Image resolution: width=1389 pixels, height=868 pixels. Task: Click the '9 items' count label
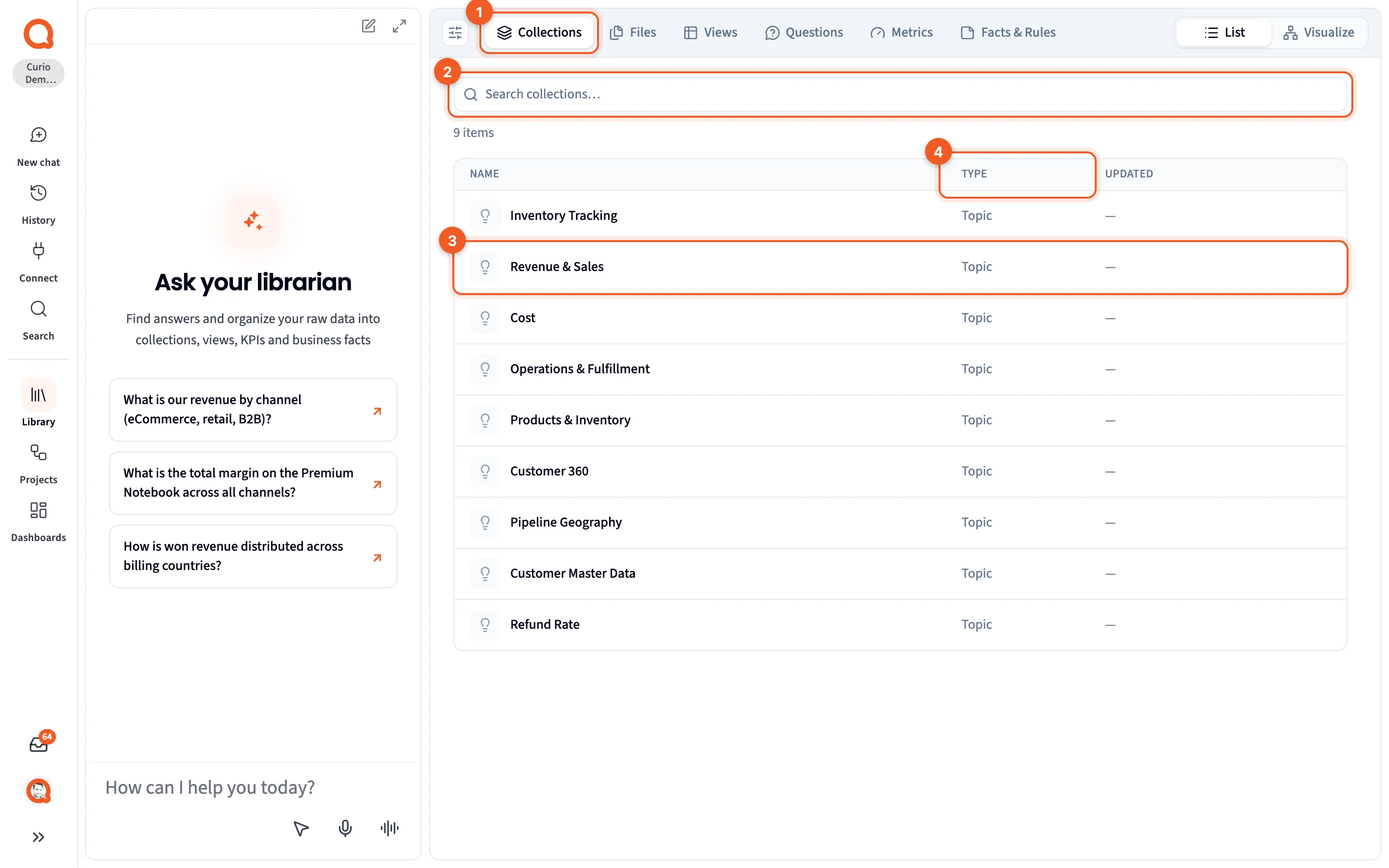pyautogui.click(x=473, y=133)
